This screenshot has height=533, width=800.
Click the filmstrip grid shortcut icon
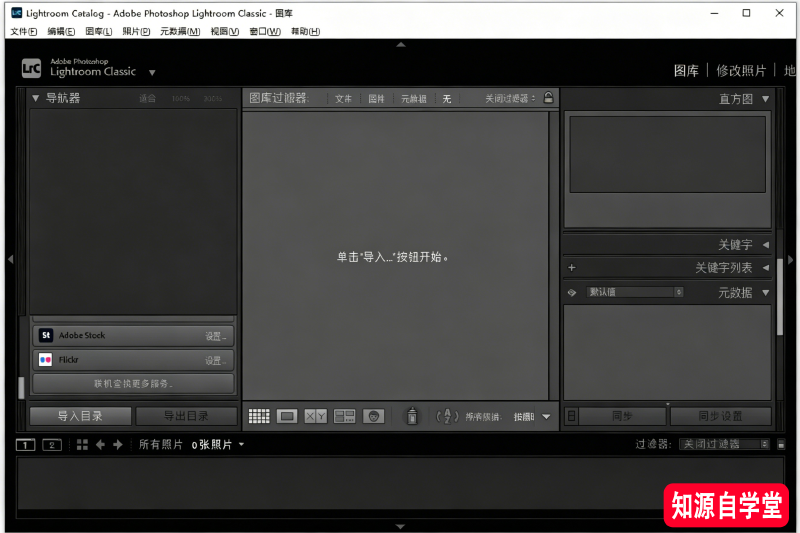click(x=82, y=444)
